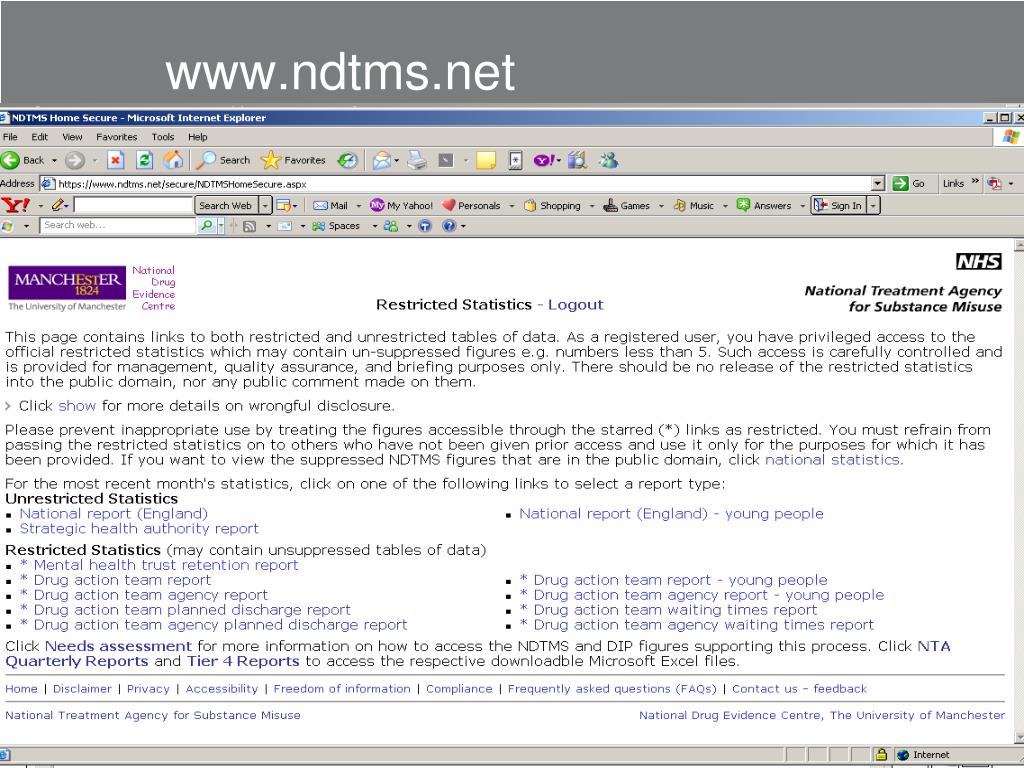Open the Tools menu
1024x768 pixels.
(x=163, y=137)
